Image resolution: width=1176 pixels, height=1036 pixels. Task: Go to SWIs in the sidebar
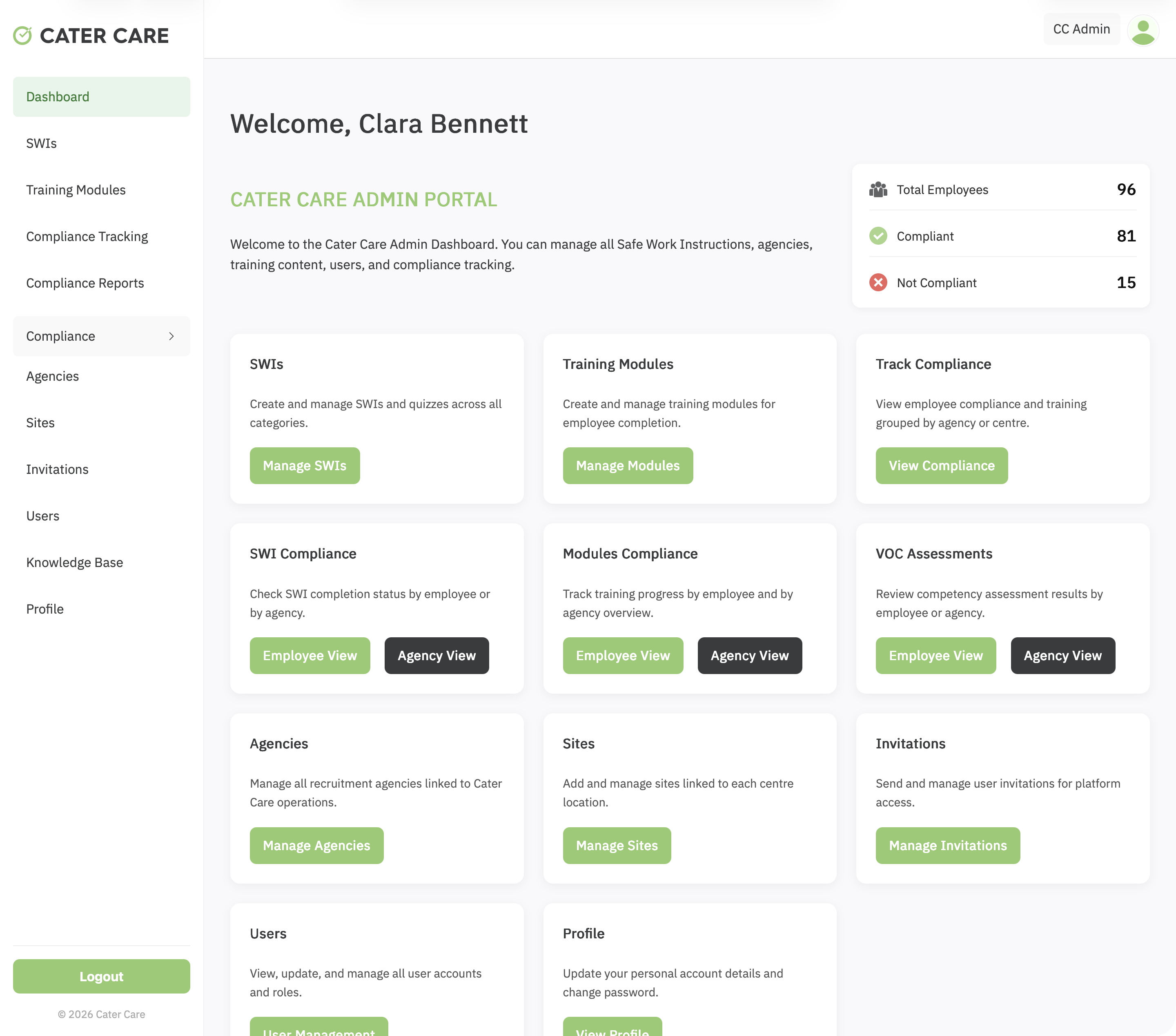point(101,143)
